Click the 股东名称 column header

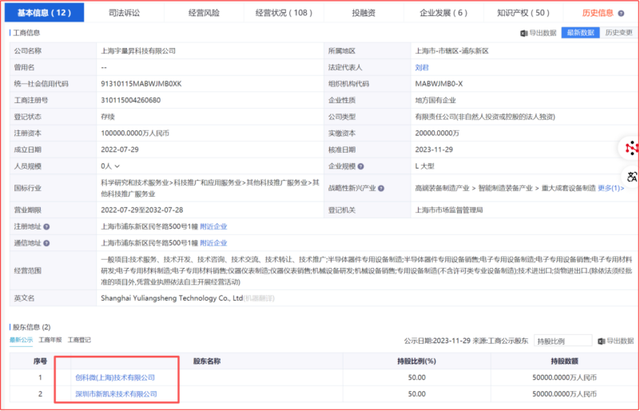point(207,362)
